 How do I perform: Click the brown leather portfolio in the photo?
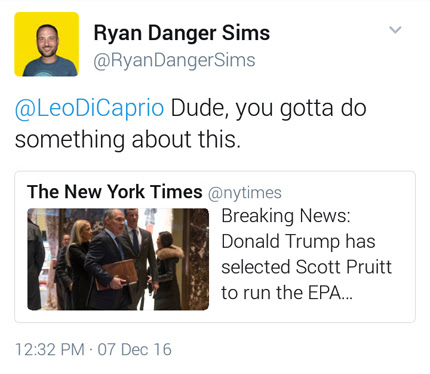117,274
